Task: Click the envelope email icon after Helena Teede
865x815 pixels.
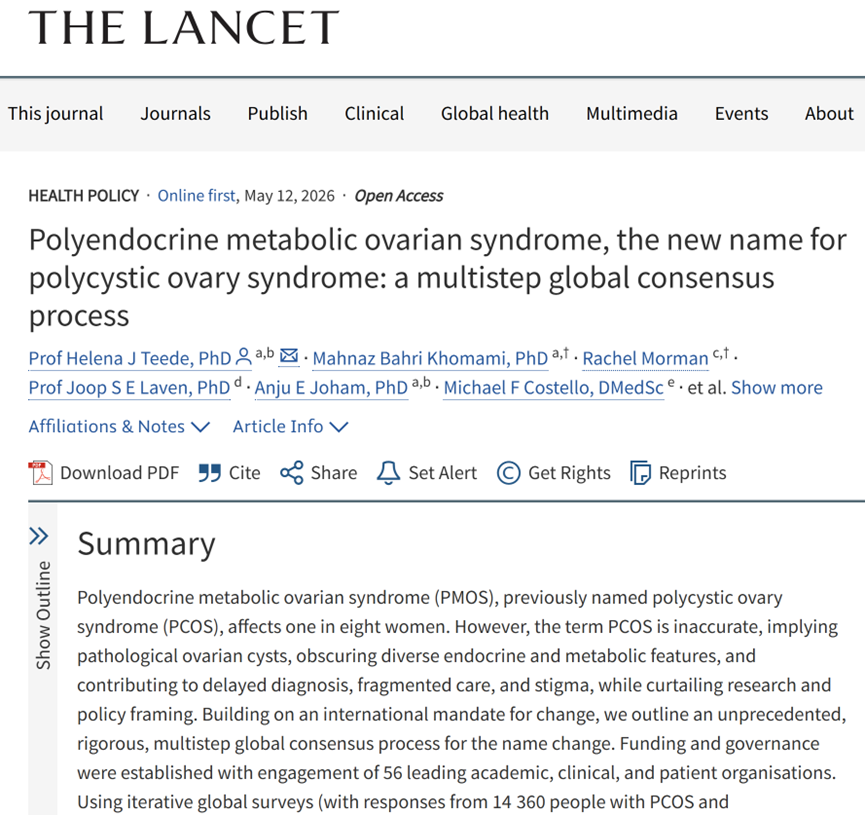Action: tap(289, 355)
